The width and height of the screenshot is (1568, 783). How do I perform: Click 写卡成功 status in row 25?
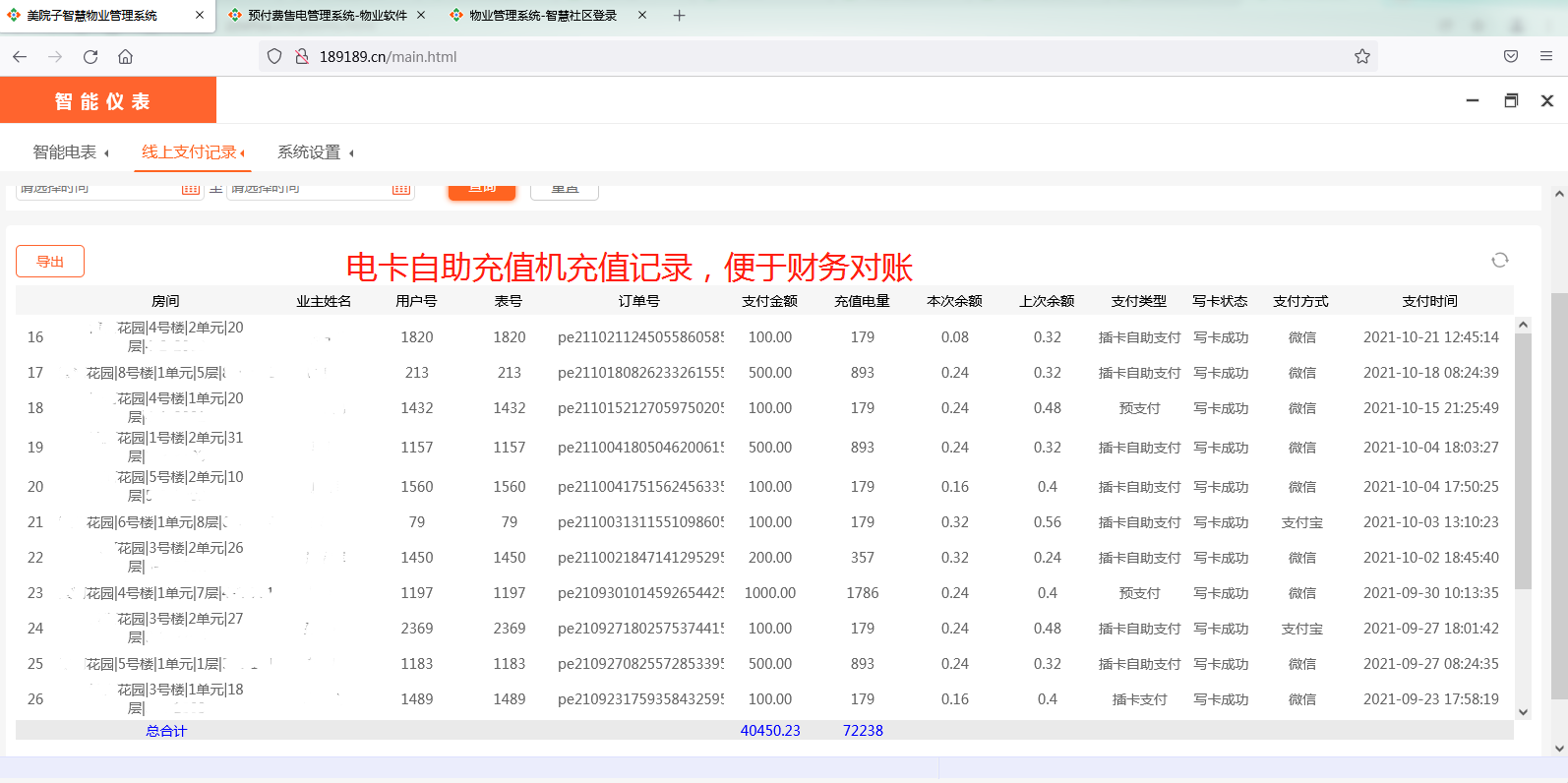1220,664
